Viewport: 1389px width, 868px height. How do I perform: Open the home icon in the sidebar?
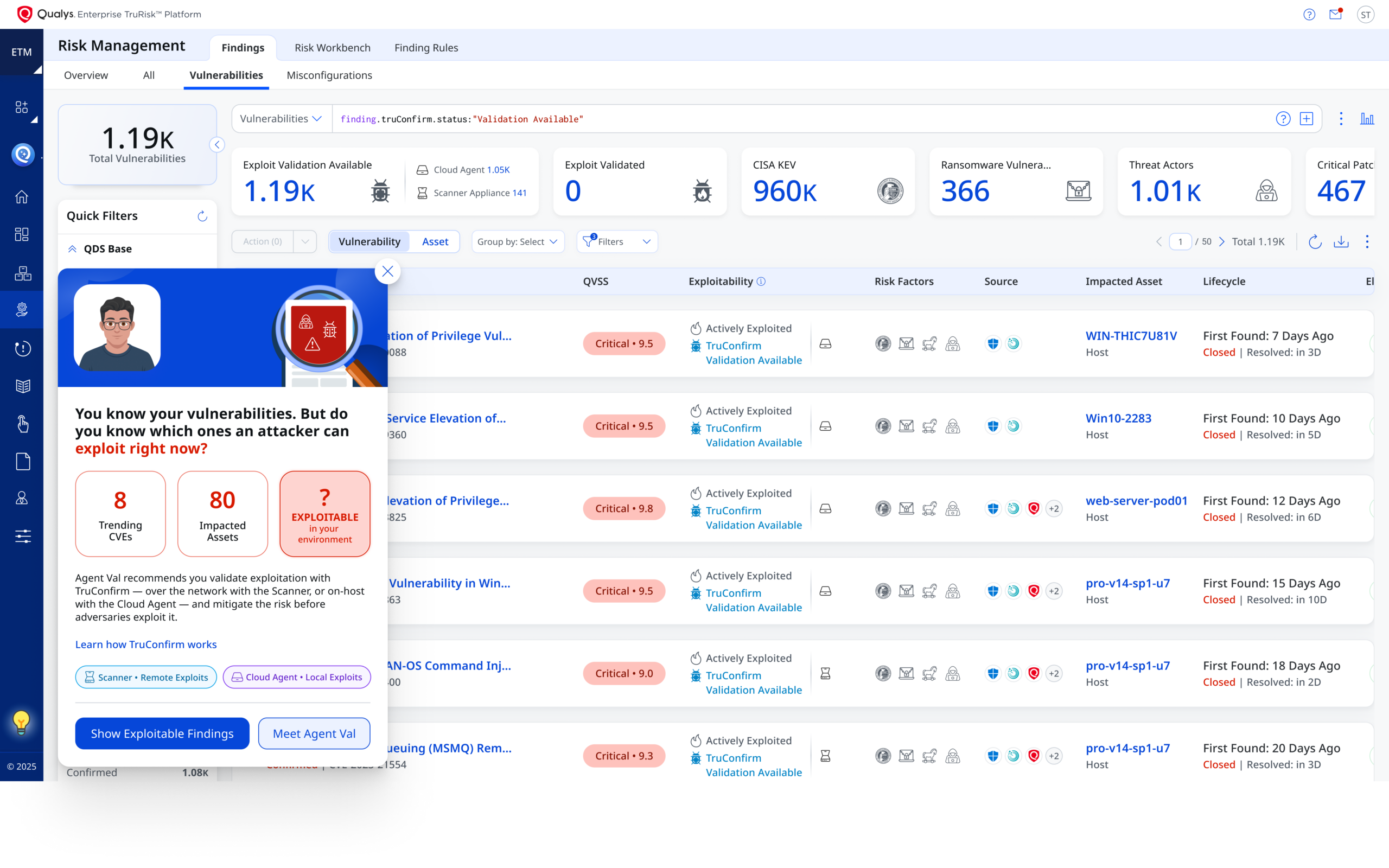pyautogui.click(x=22, y=197)
